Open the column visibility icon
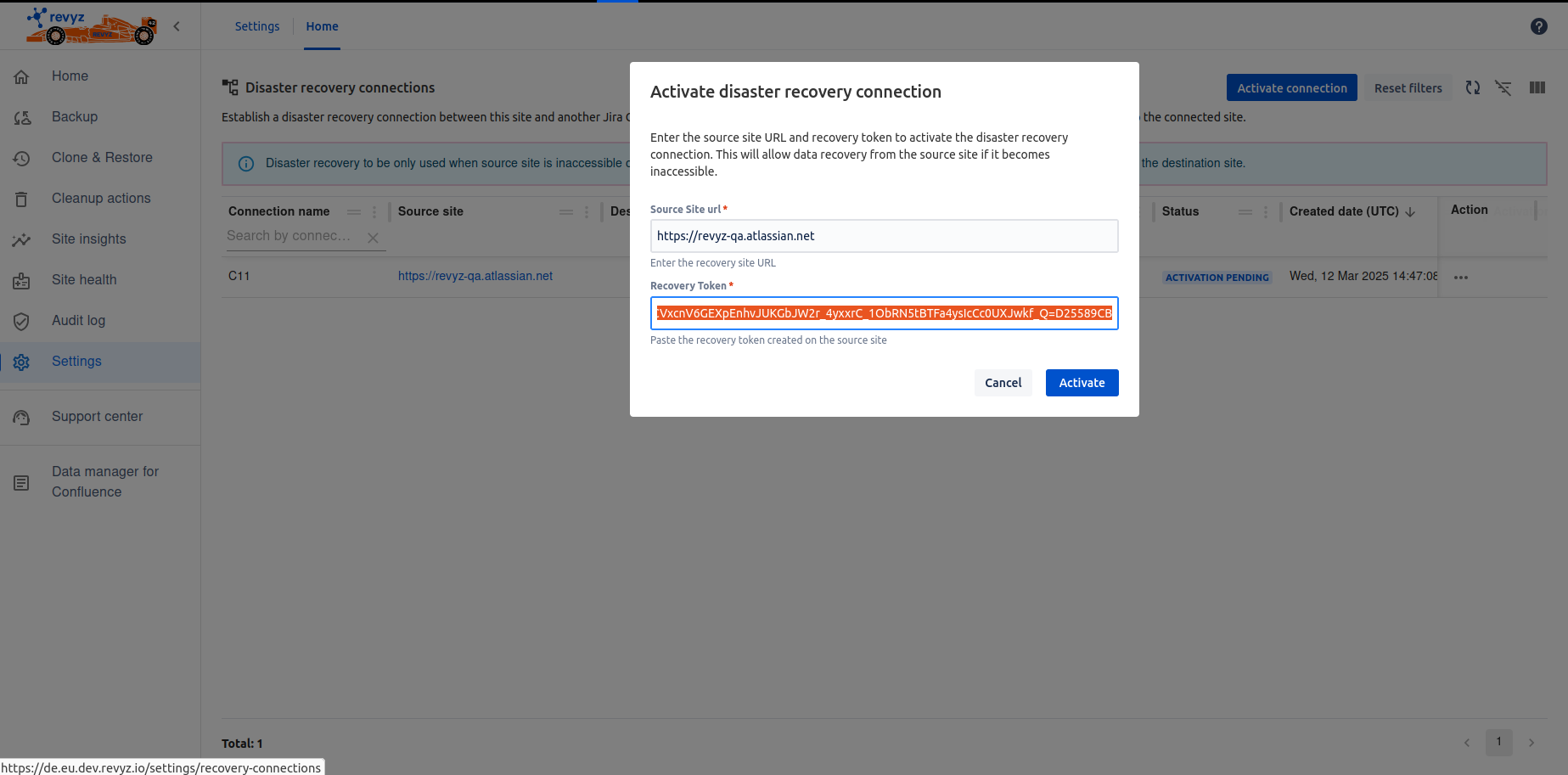This screenshot has height=775, width=1568. click(1537, 87)
